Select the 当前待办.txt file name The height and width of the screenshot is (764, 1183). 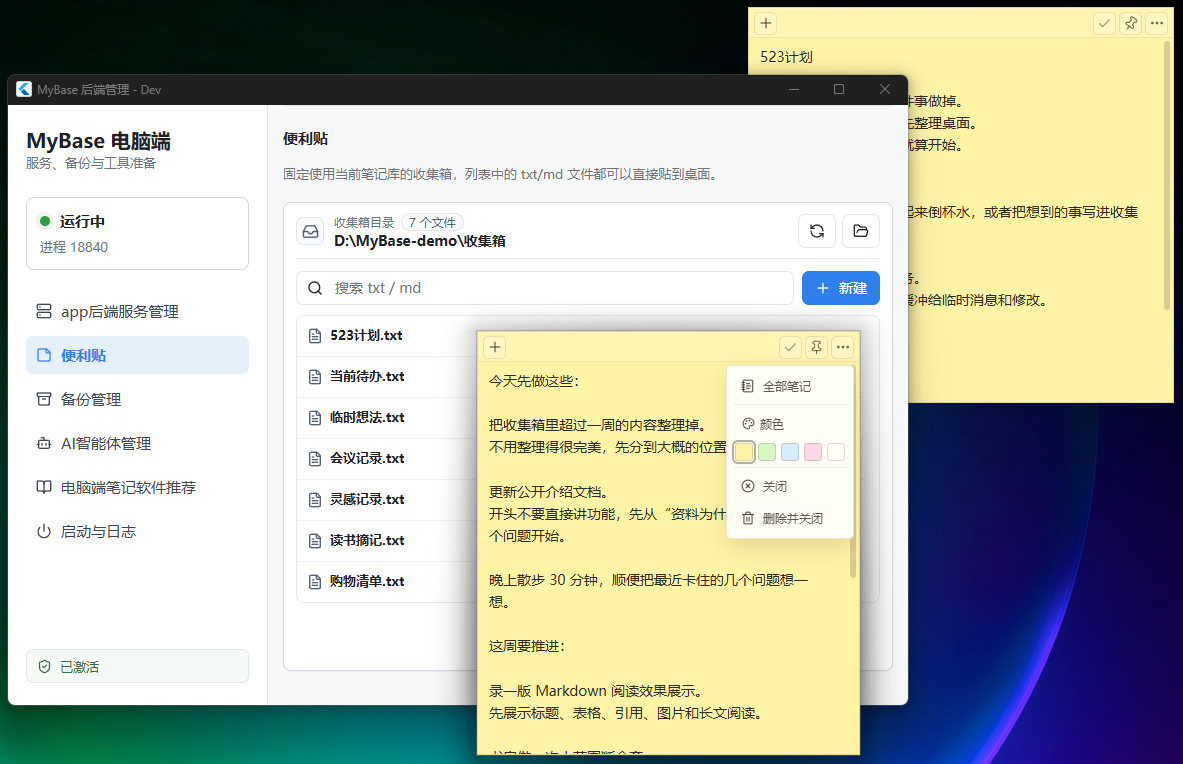(x=367, y=376)
